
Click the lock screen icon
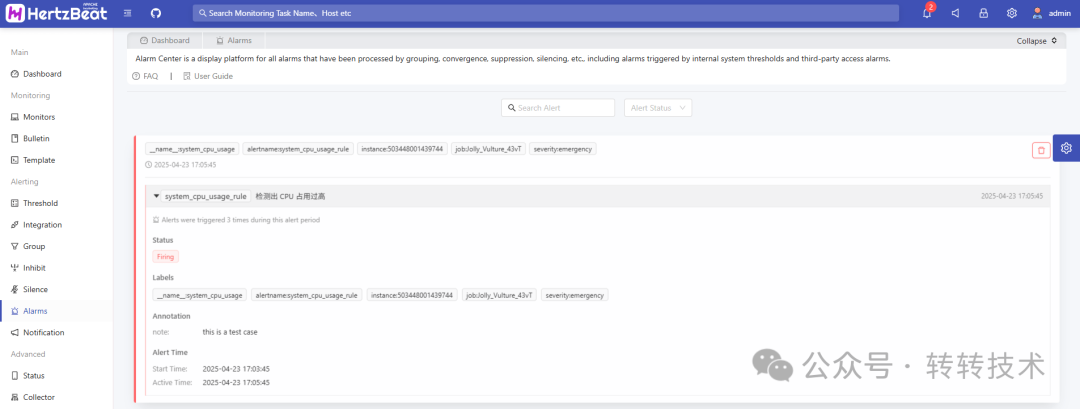click(x=984, y=13)
